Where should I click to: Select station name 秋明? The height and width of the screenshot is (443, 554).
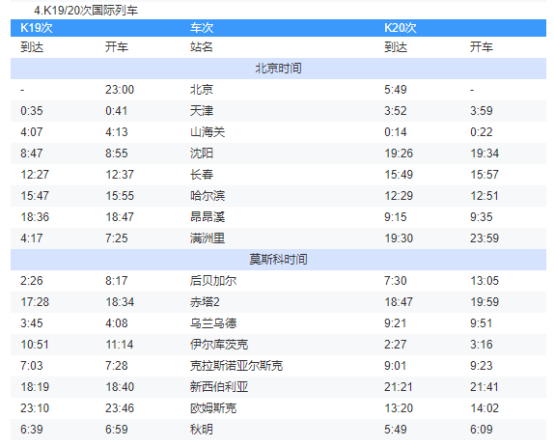(201, 429)
